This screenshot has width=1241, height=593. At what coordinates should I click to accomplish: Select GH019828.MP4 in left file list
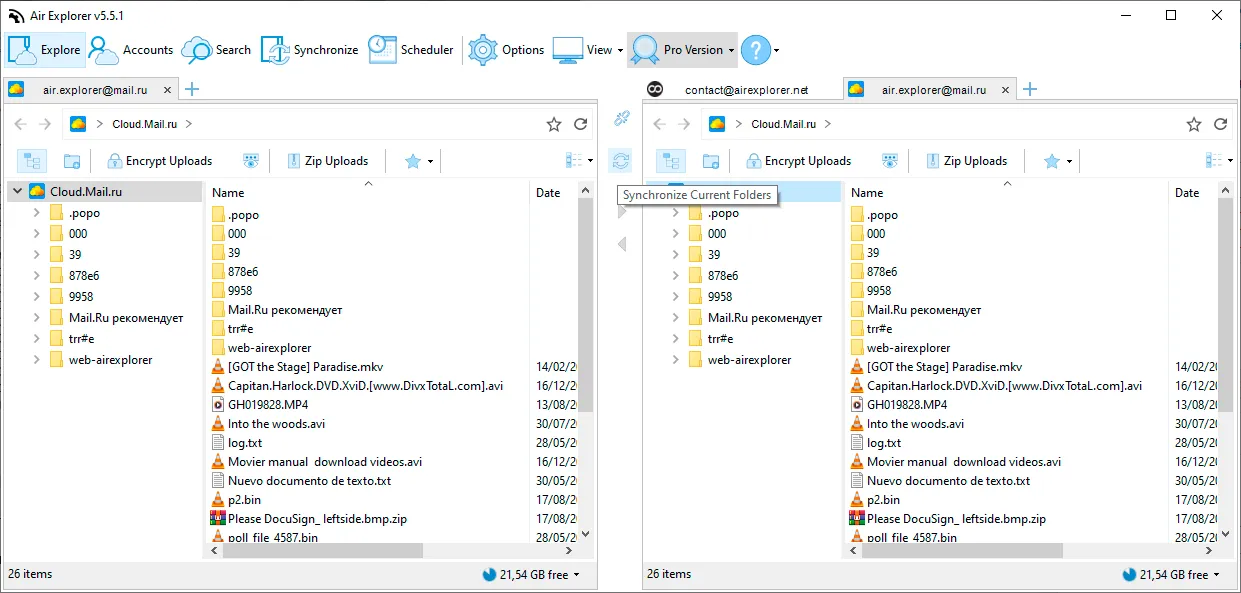[x=268, y=405]
